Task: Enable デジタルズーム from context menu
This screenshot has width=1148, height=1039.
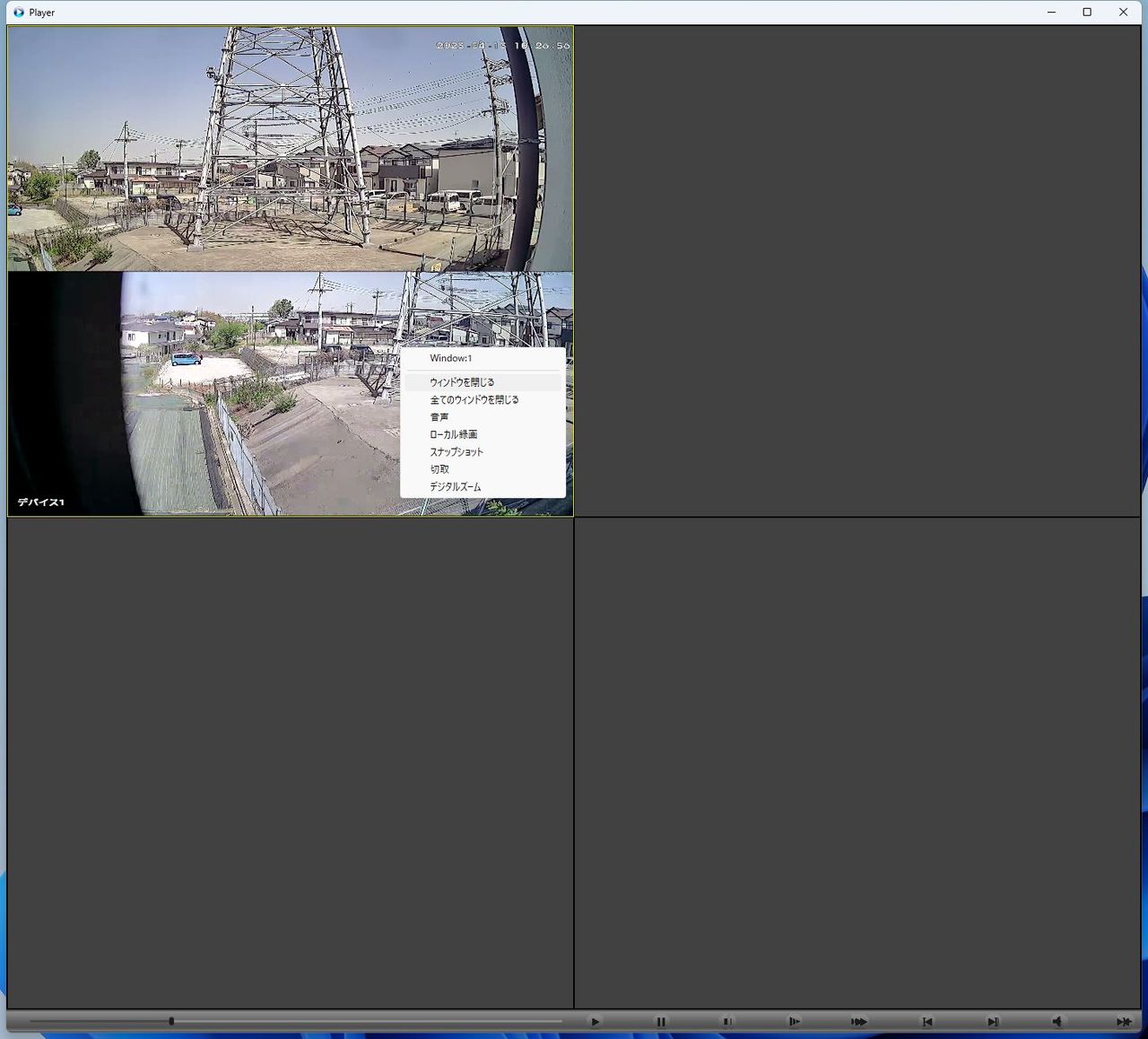Action: pos(455,487)
